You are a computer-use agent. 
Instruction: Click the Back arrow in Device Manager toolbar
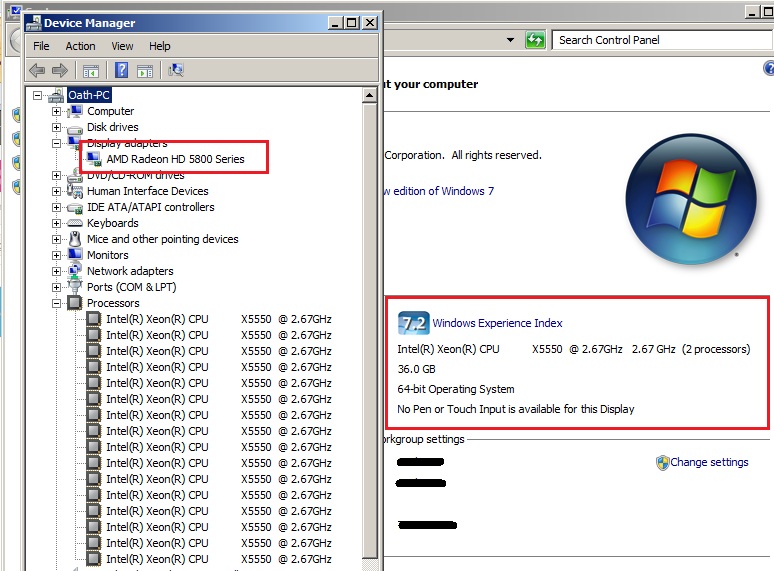click(x=37, y=70)
